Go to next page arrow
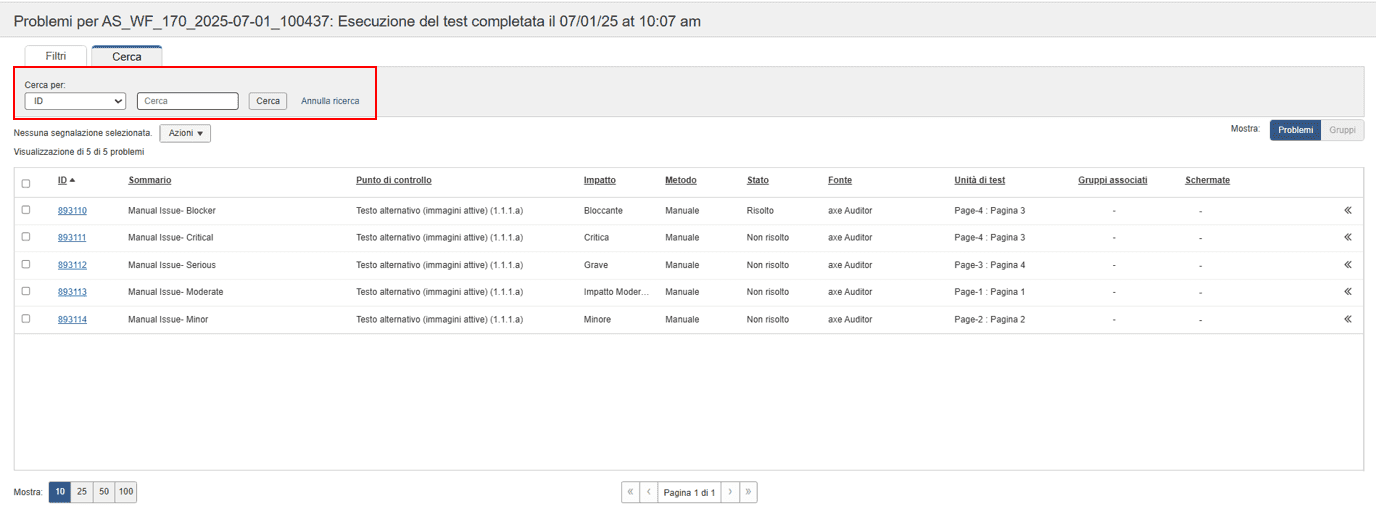This screenshot has height=517, width=1376. pos(730,492)
